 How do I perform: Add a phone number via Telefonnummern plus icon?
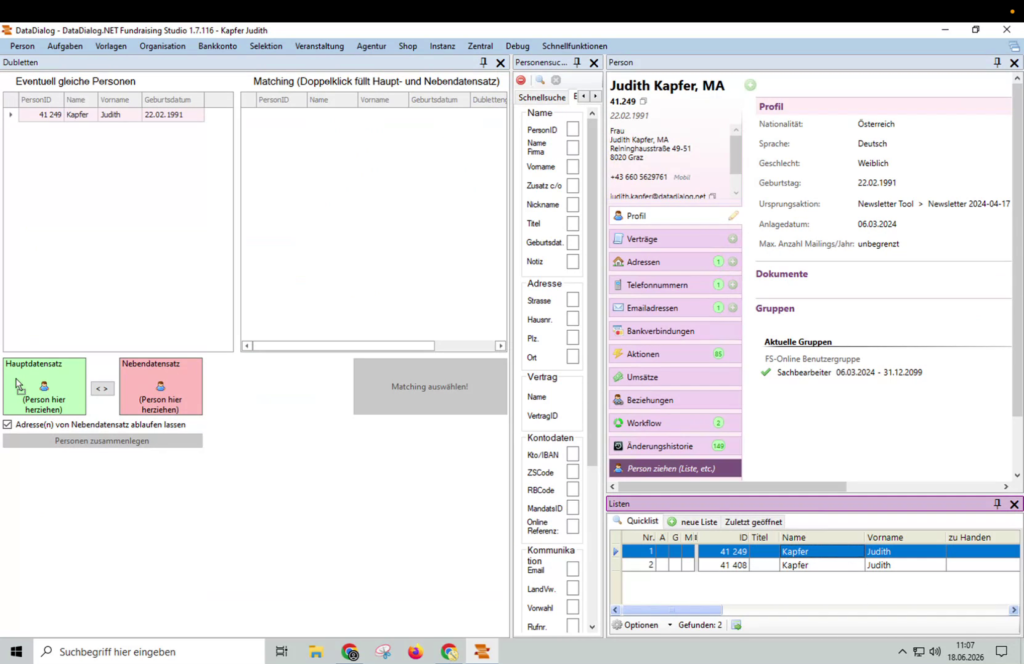pos(733,285)
